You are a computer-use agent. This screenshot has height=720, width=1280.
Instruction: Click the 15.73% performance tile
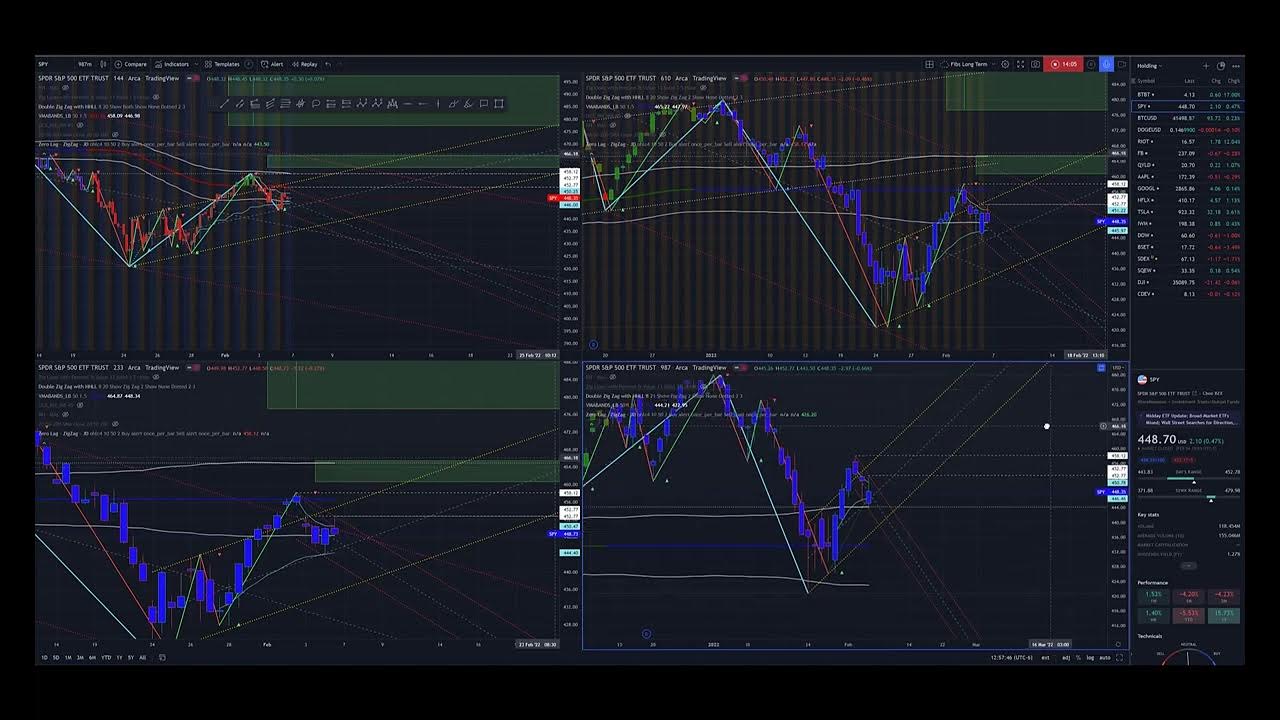pyautogui.click(x=1224, y=617)
